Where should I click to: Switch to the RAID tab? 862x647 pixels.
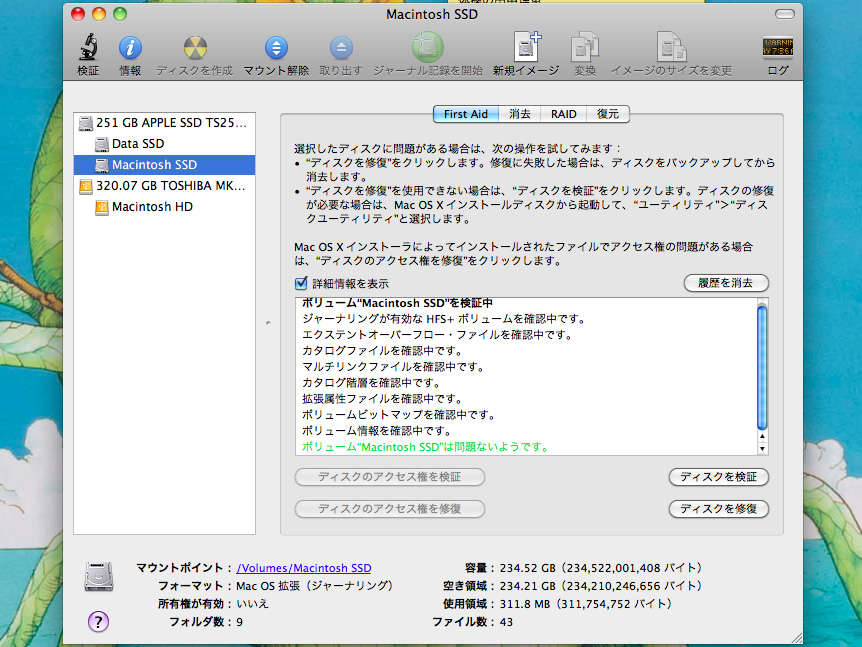tap(563, 114)
